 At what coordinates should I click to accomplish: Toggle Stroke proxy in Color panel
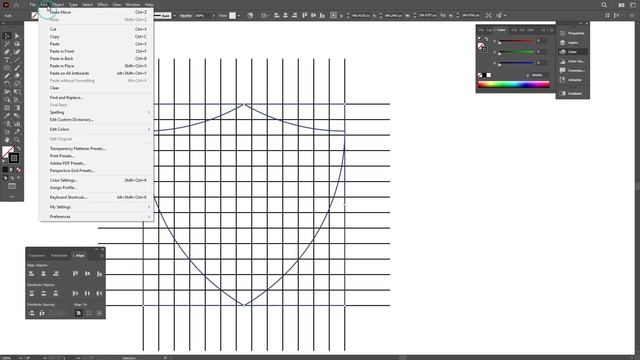coord(484,49)
